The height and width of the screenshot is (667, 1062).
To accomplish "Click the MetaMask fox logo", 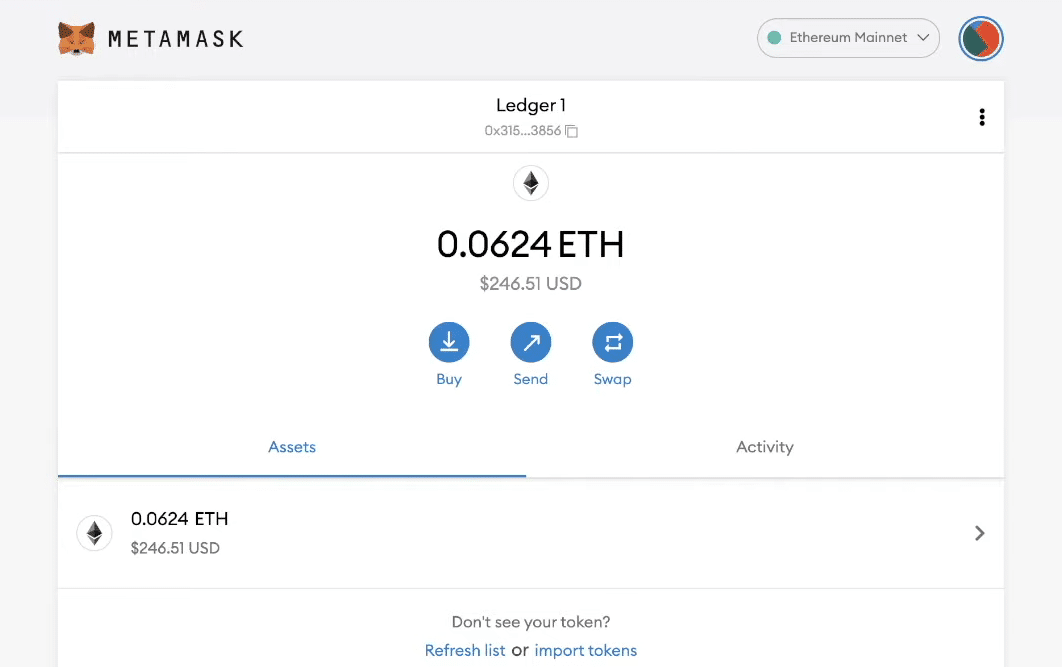I will (77, 39).
